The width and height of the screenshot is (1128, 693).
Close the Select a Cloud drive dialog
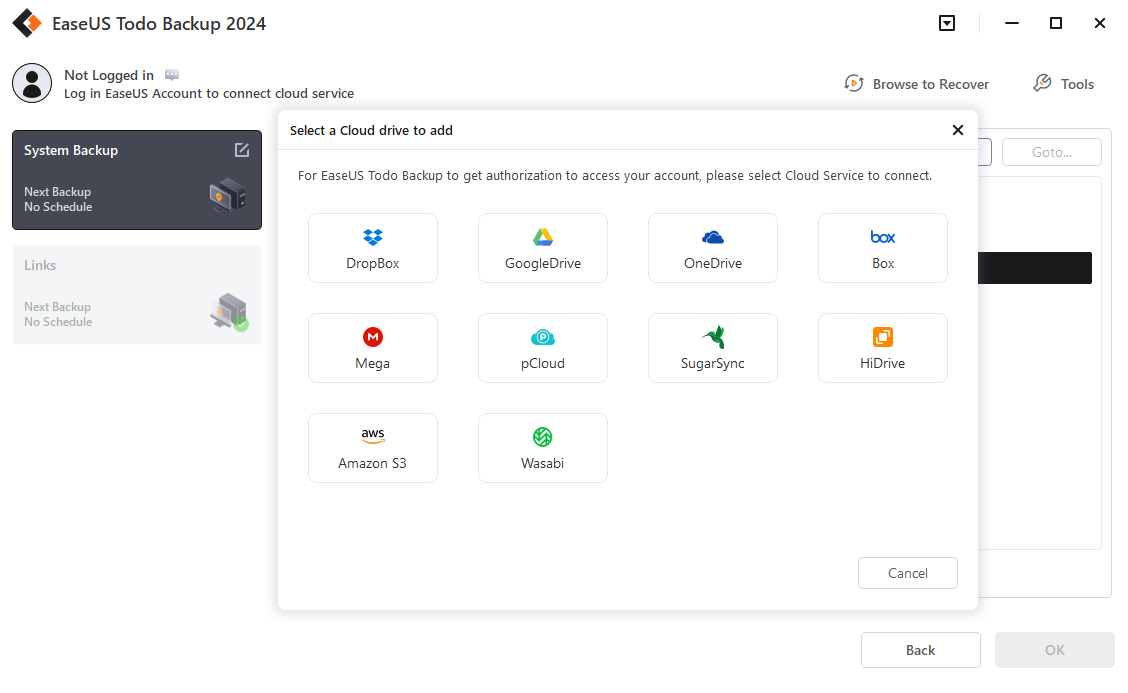(958, 130)
